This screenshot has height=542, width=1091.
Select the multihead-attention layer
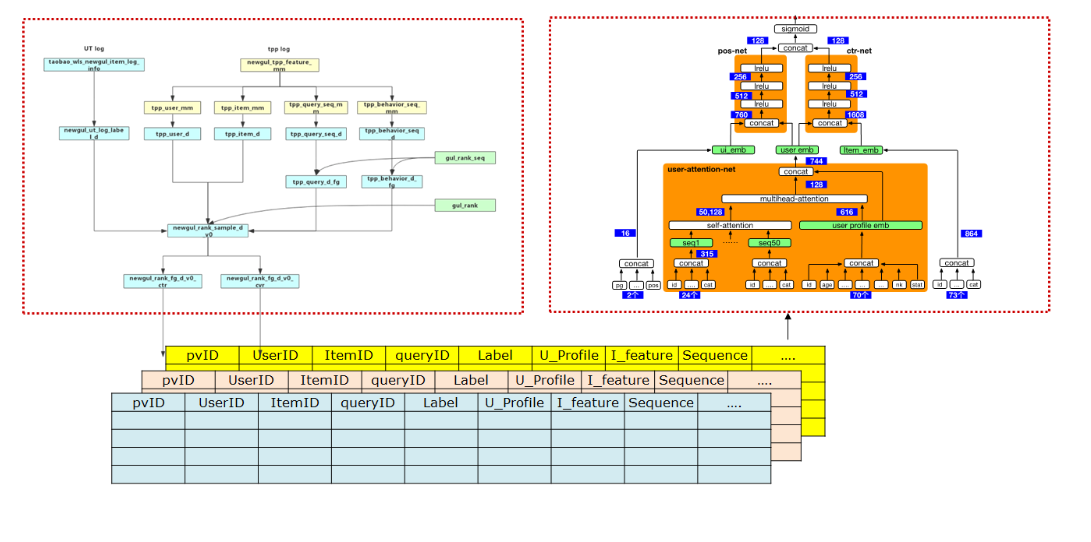794,198
